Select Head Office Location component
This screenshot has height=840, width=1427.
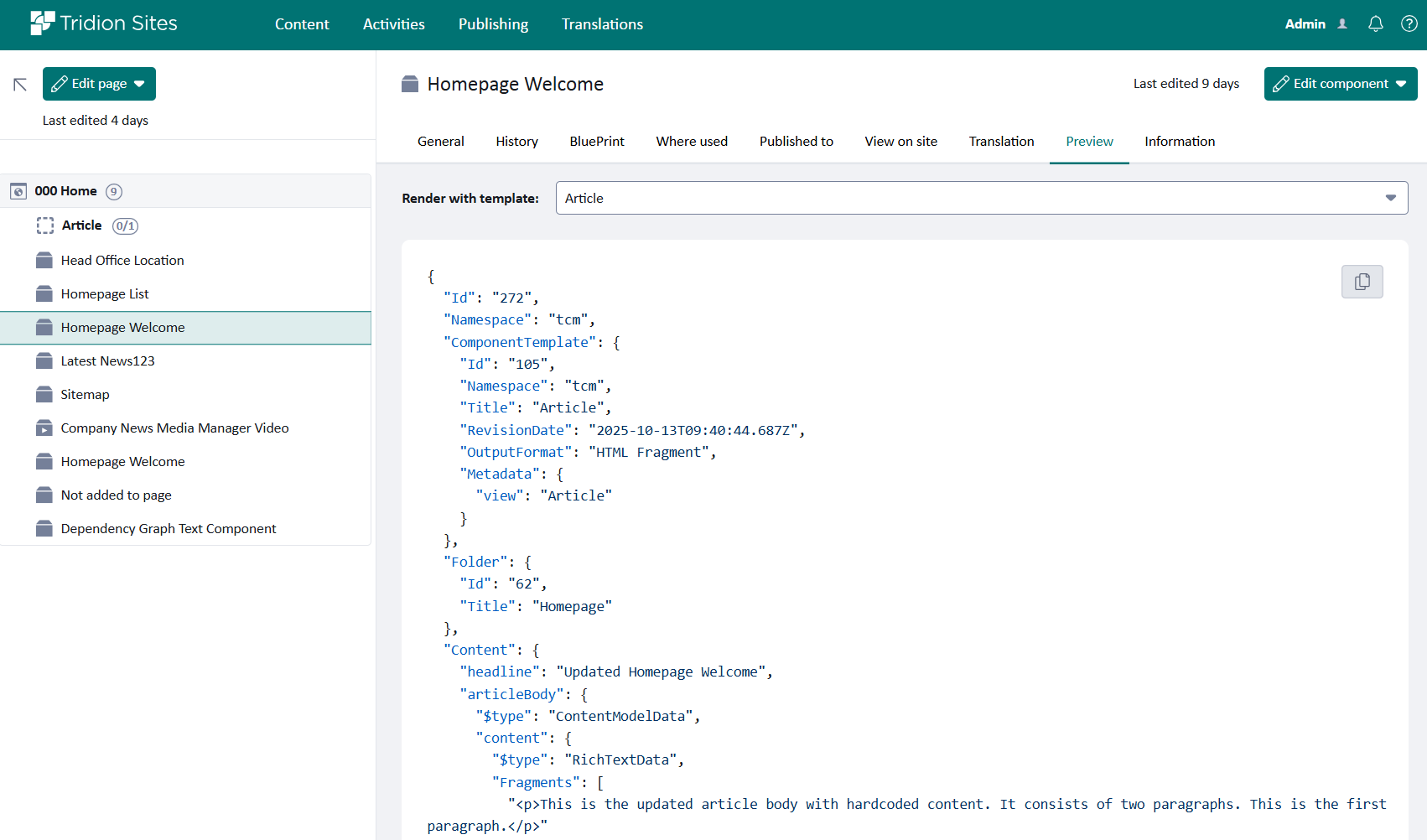122,261
